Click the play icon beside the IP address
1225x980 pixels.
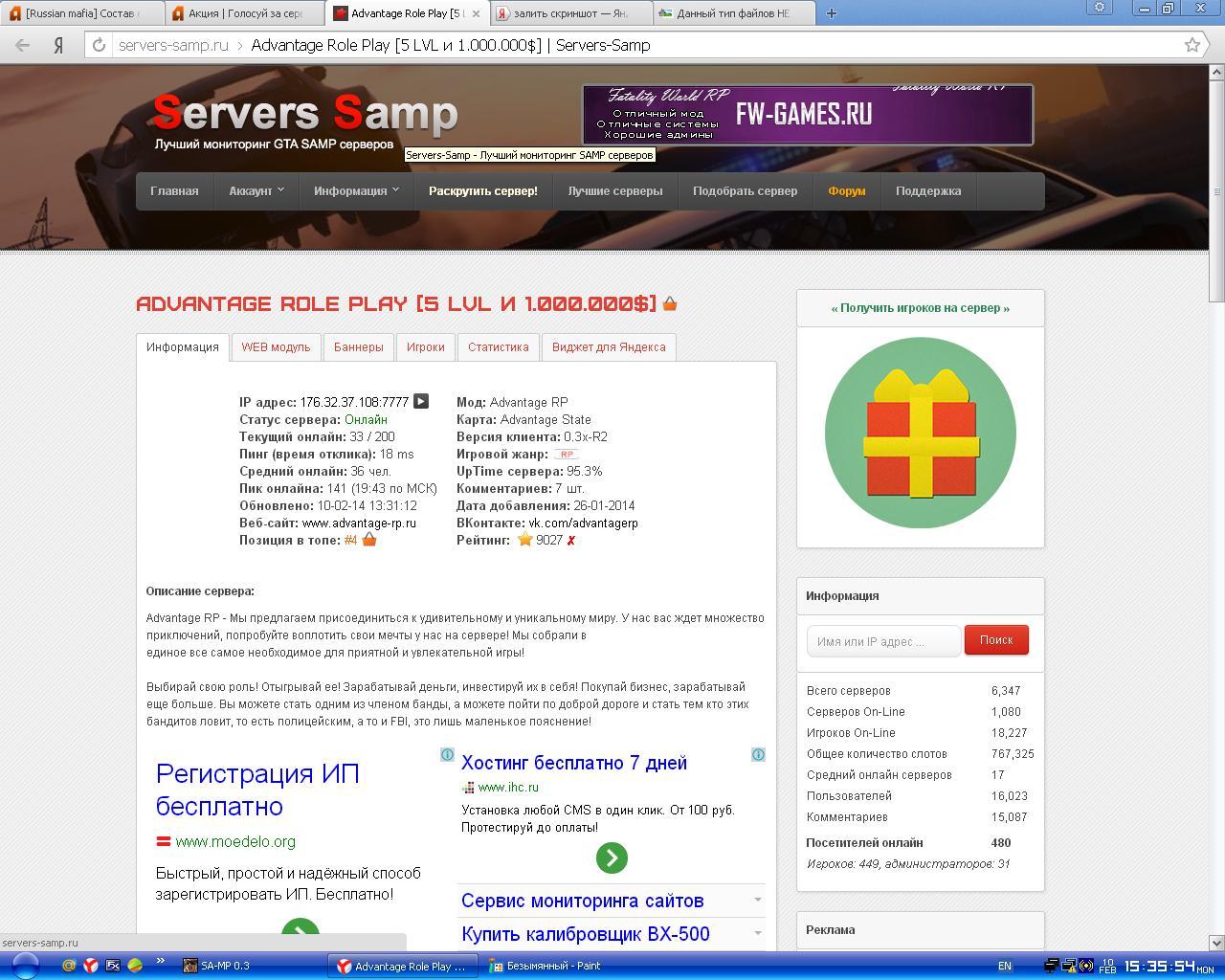pos(421,401)
